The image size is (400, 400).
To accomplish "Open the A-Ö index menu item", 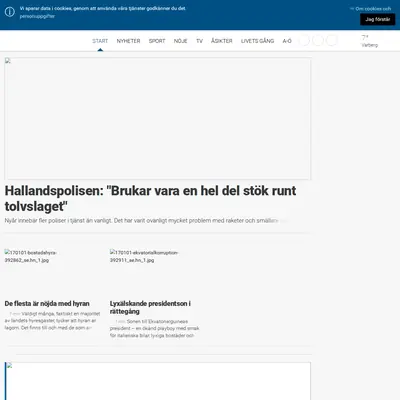I will tap(287, 41).
